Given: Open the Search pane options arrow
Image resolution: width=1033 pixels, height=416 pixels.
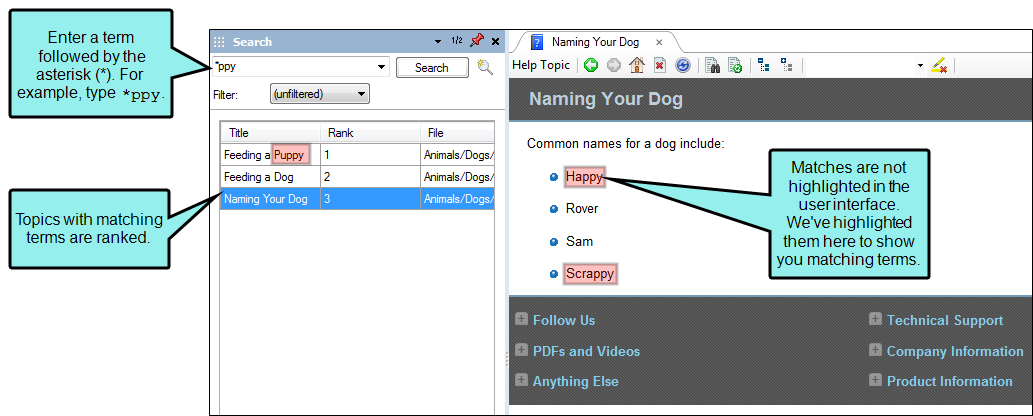Looking at the screenshot, I should coord(438,42).
